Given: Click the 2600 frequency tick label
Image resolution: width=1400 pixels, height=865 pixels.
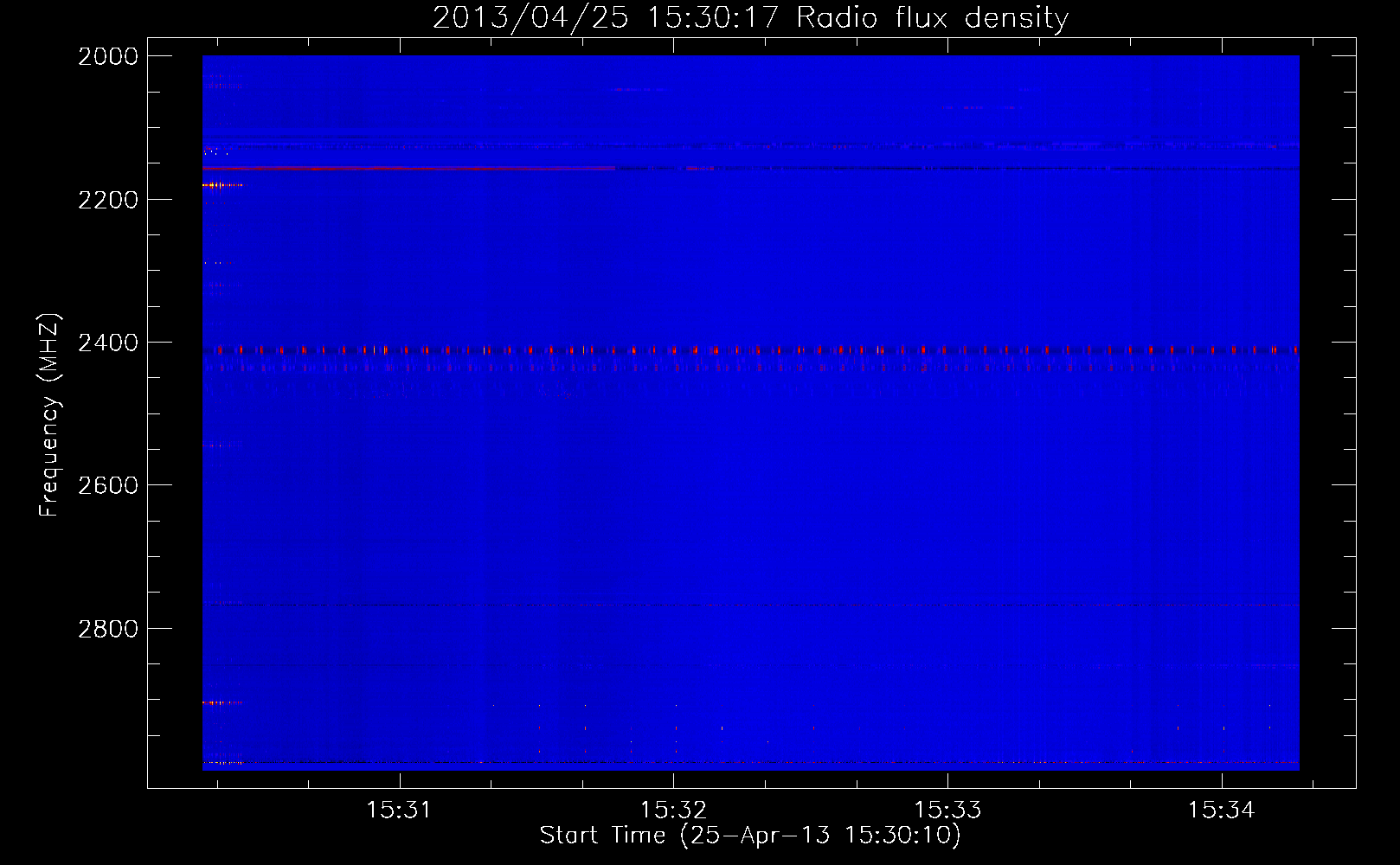Looking at the screenshot, I should [x=108, y=485].
